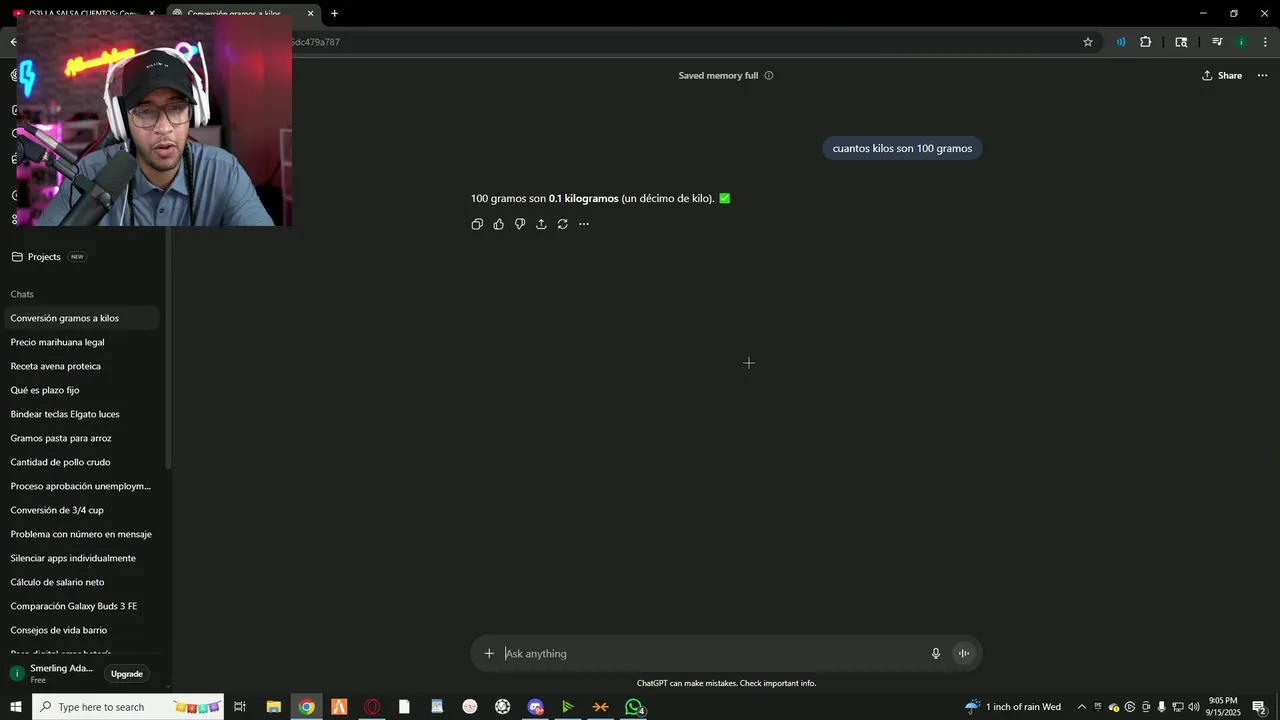Click the user message cuantos kilos son 100 gramos
Screen dimensions: 1280x720
(x=902, y=148)
